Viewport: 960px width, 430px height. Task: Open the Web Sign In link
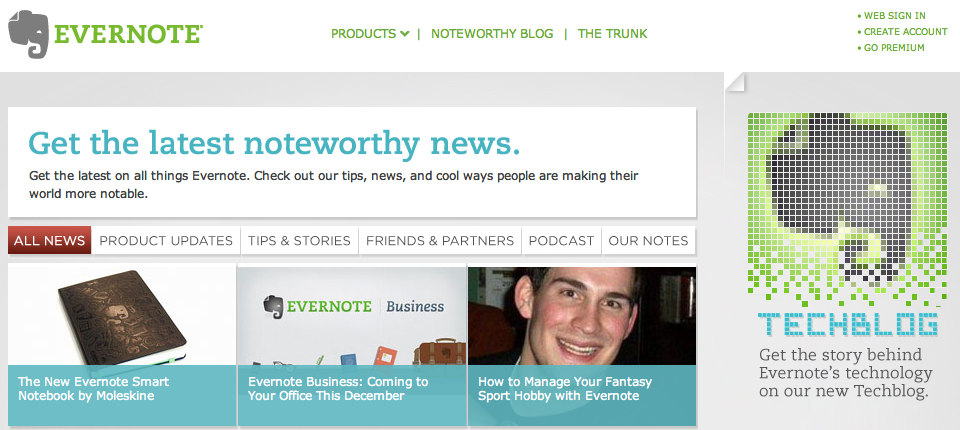[x=894, y=16]
